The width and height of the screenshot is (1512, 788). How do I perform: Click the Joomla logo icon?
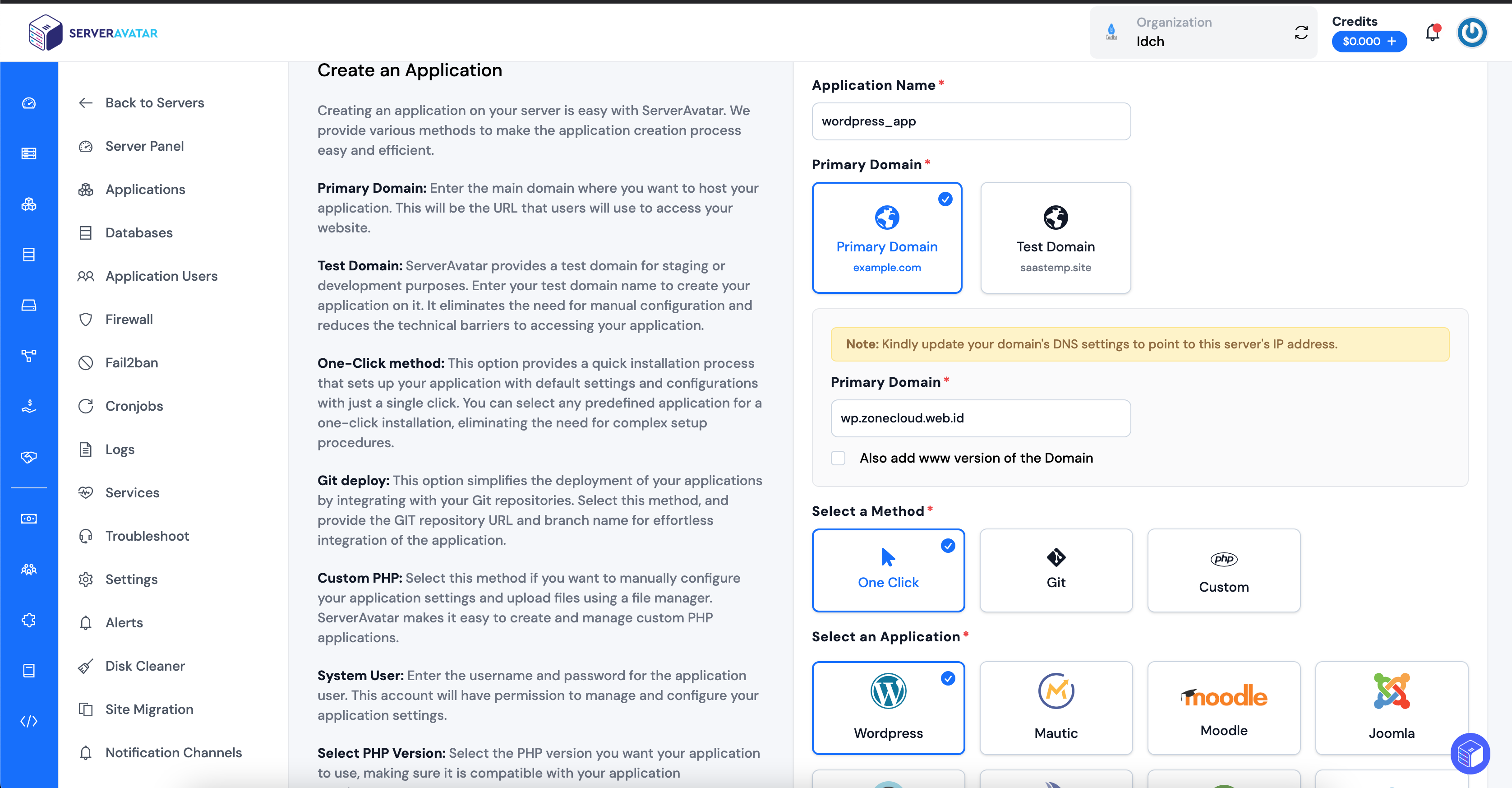[x=1392, y=691]
